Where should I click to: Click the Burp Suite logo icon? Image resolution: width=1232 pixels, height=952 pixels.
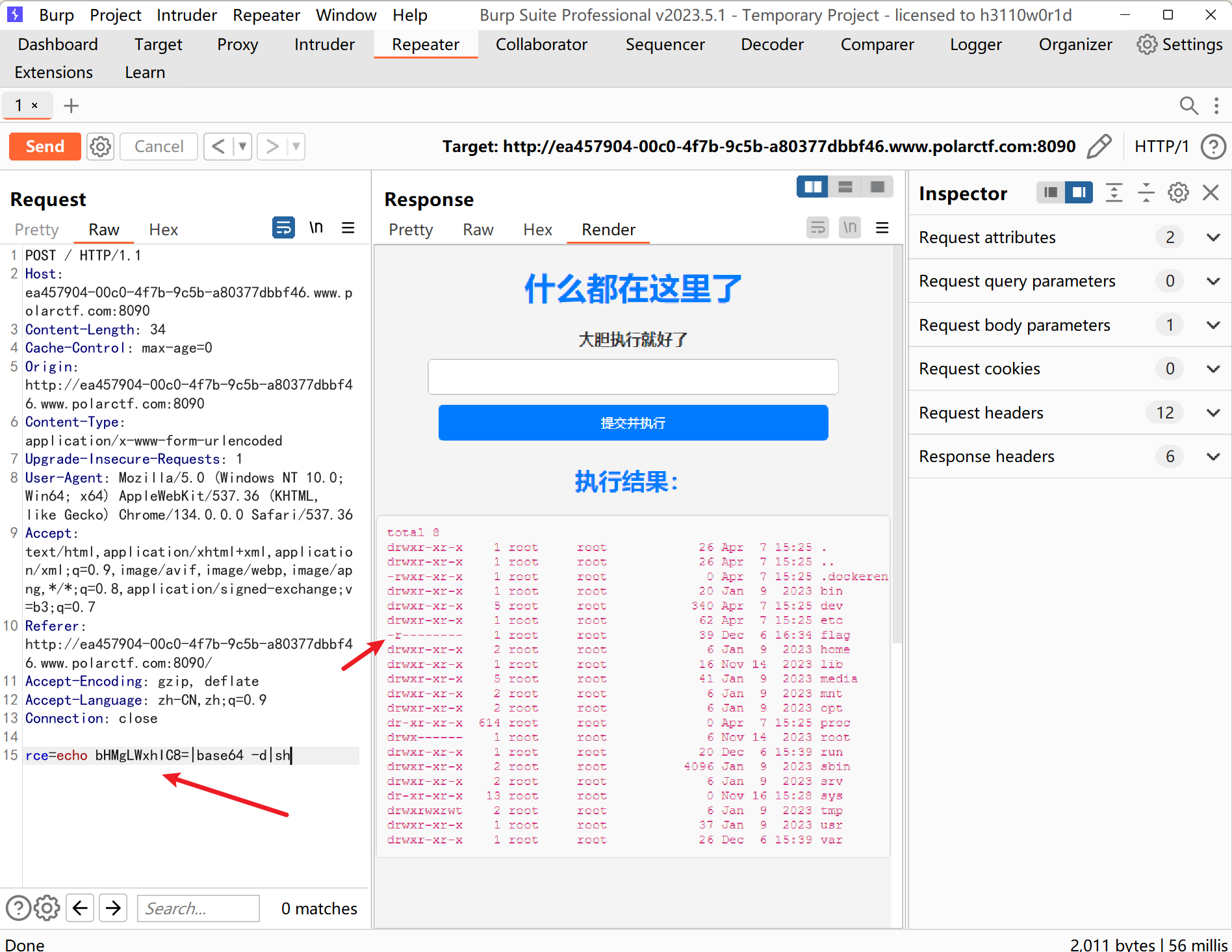pyautogui.click(x=14, y=14)
